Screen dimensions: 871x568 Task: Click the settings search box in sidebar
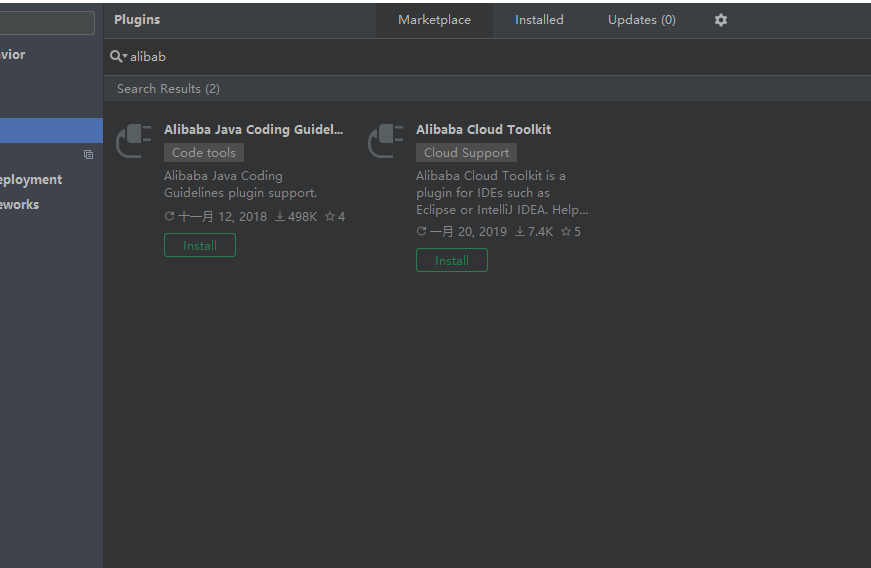pyautogui.click(x=47, y=23)
